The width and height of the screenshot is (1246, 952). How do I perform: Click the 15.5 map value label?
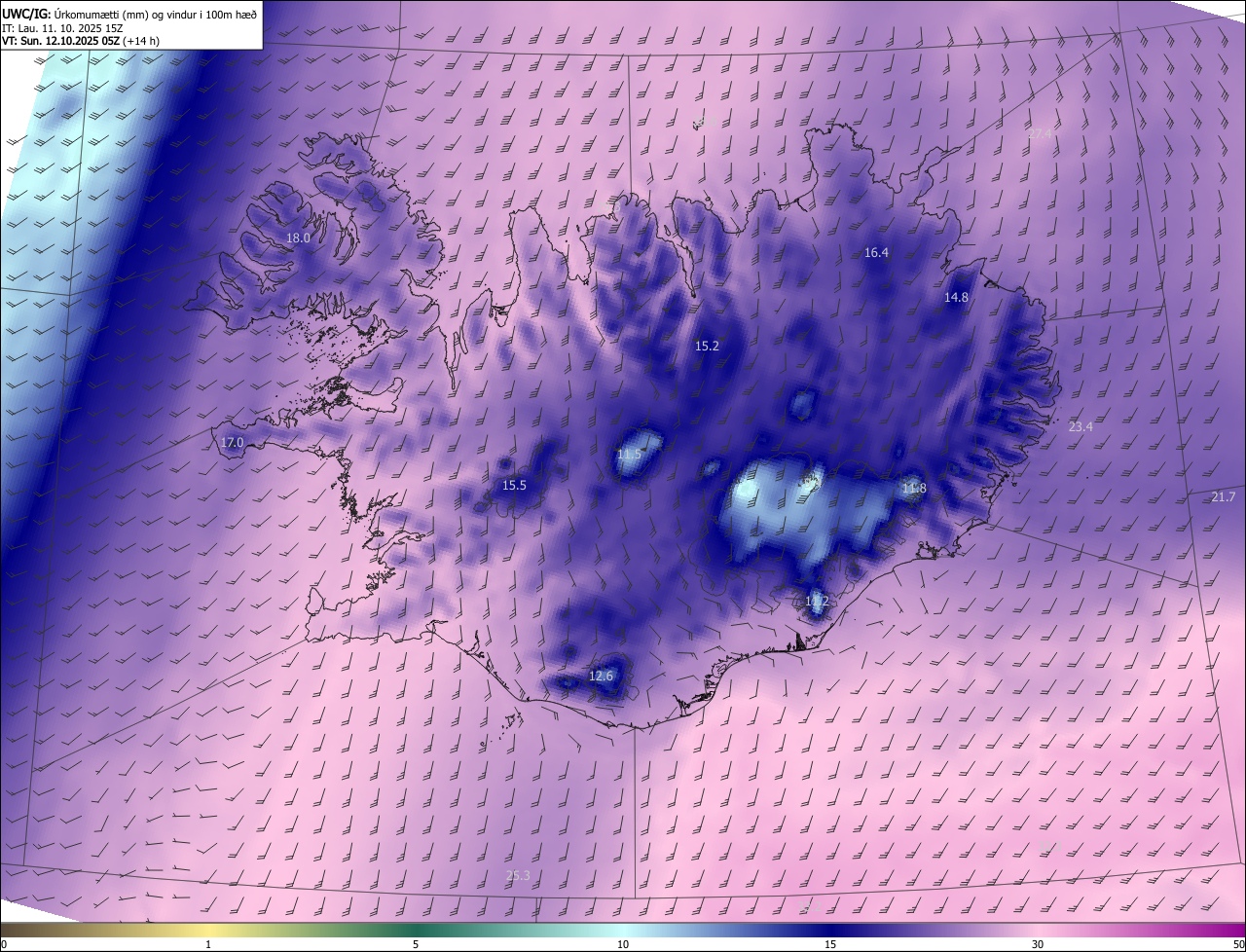[514, 486]
